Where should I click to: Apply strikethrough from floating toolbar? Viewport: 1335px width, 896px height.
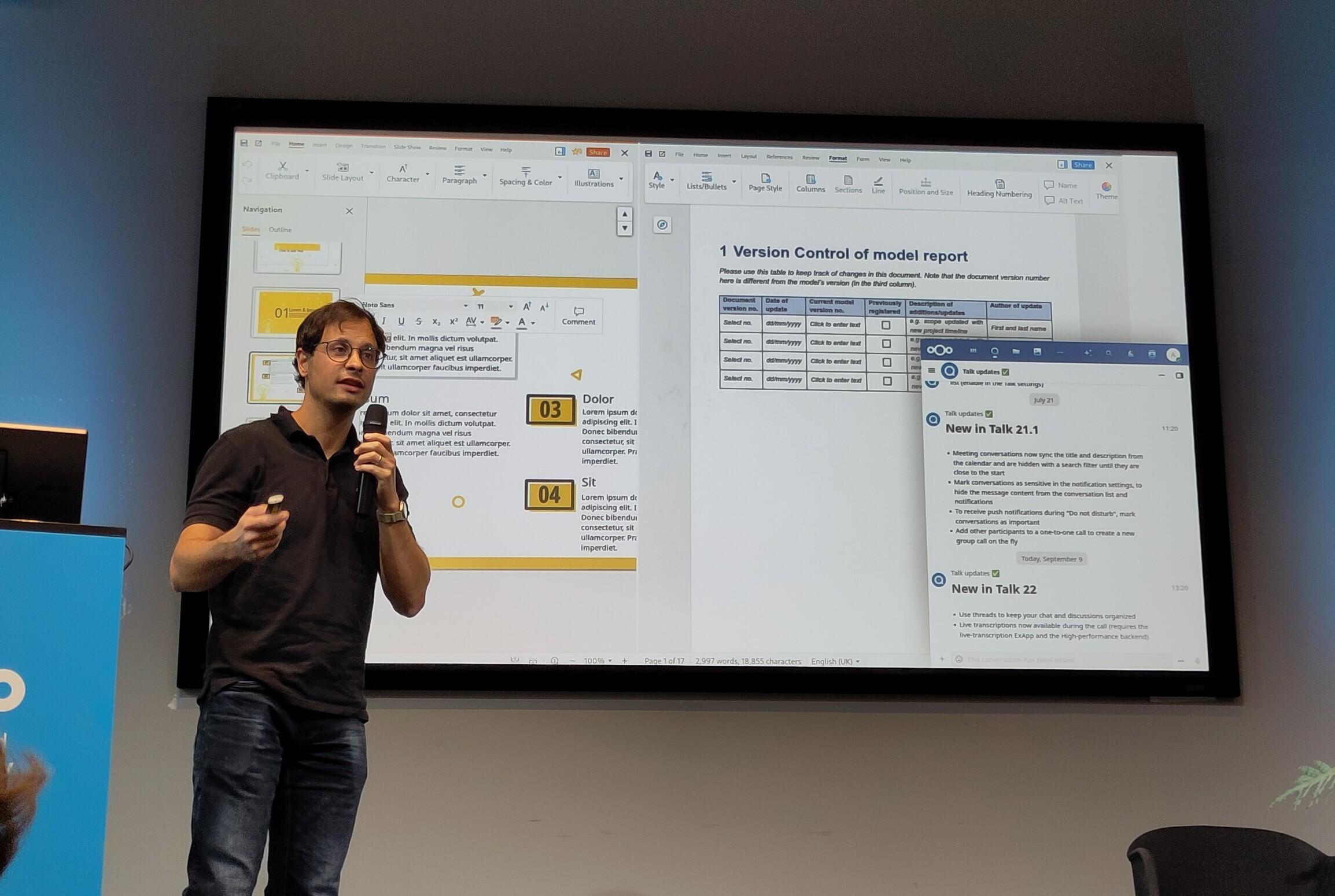[x=419, y=322]
